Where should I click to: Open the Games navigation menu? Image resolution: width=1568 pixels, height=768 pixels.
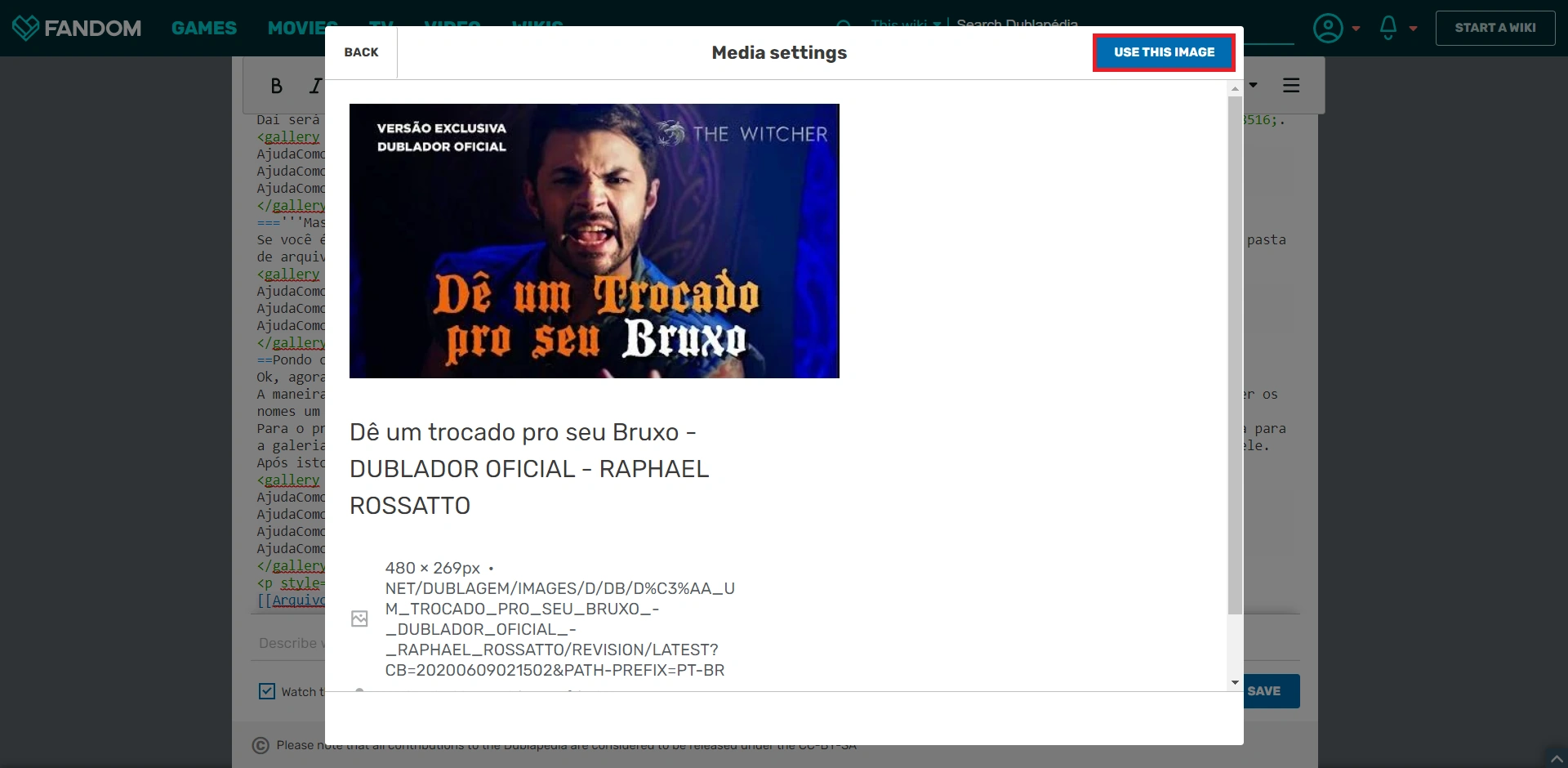pos(204,28)
